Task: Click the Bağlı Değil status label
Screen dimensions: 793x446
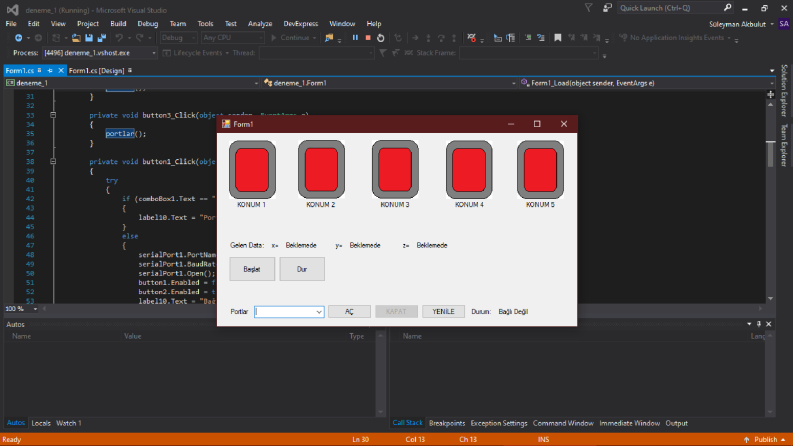Action: tap(513, 311)
